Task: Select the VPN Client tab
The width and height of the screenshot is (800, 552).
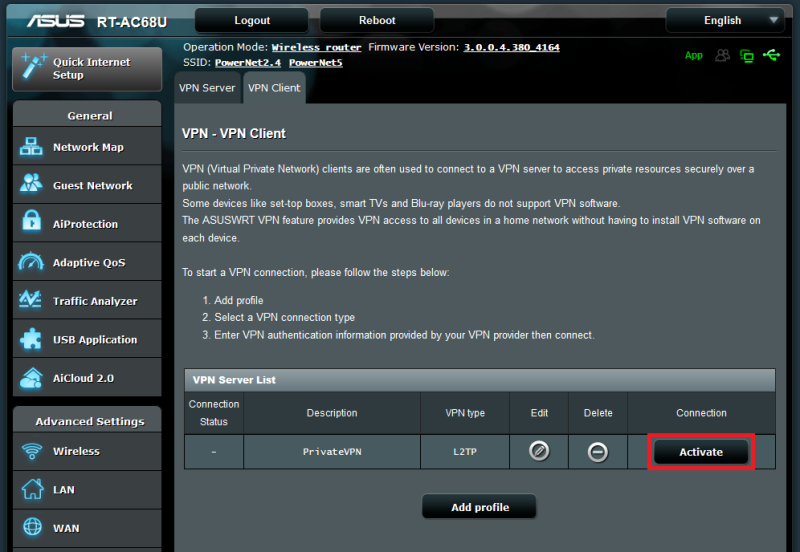Action: (274, 88)
